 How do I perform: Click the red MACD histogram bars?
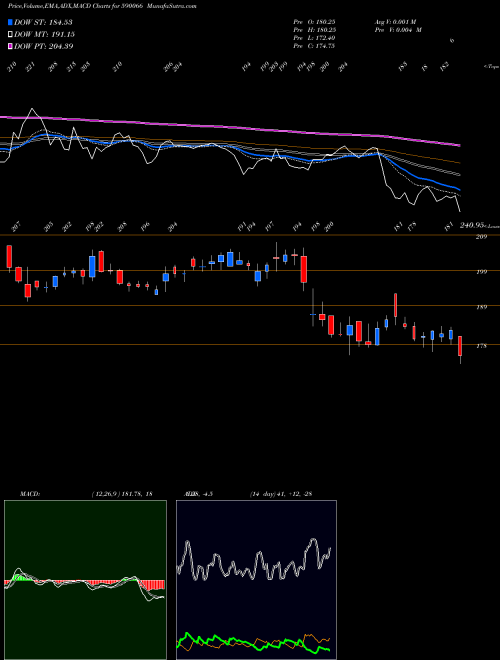coord(152,585)
